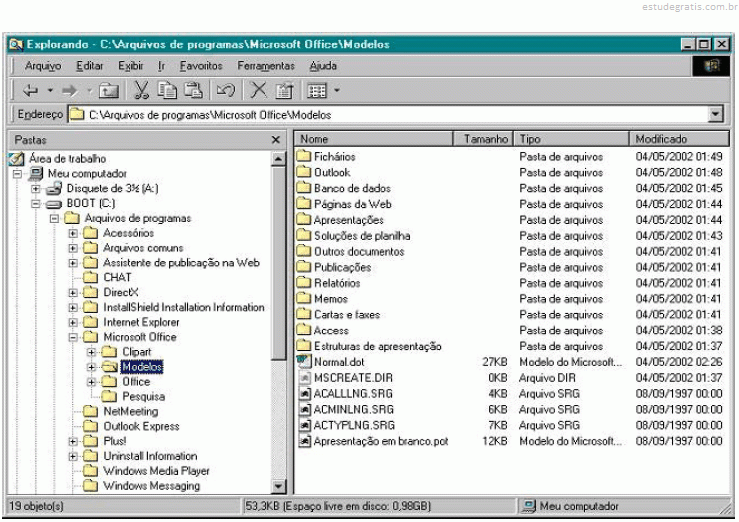The image size is (739, 522).
Task: Click the Back arrow toolbar button
Action: click(31, 90)
